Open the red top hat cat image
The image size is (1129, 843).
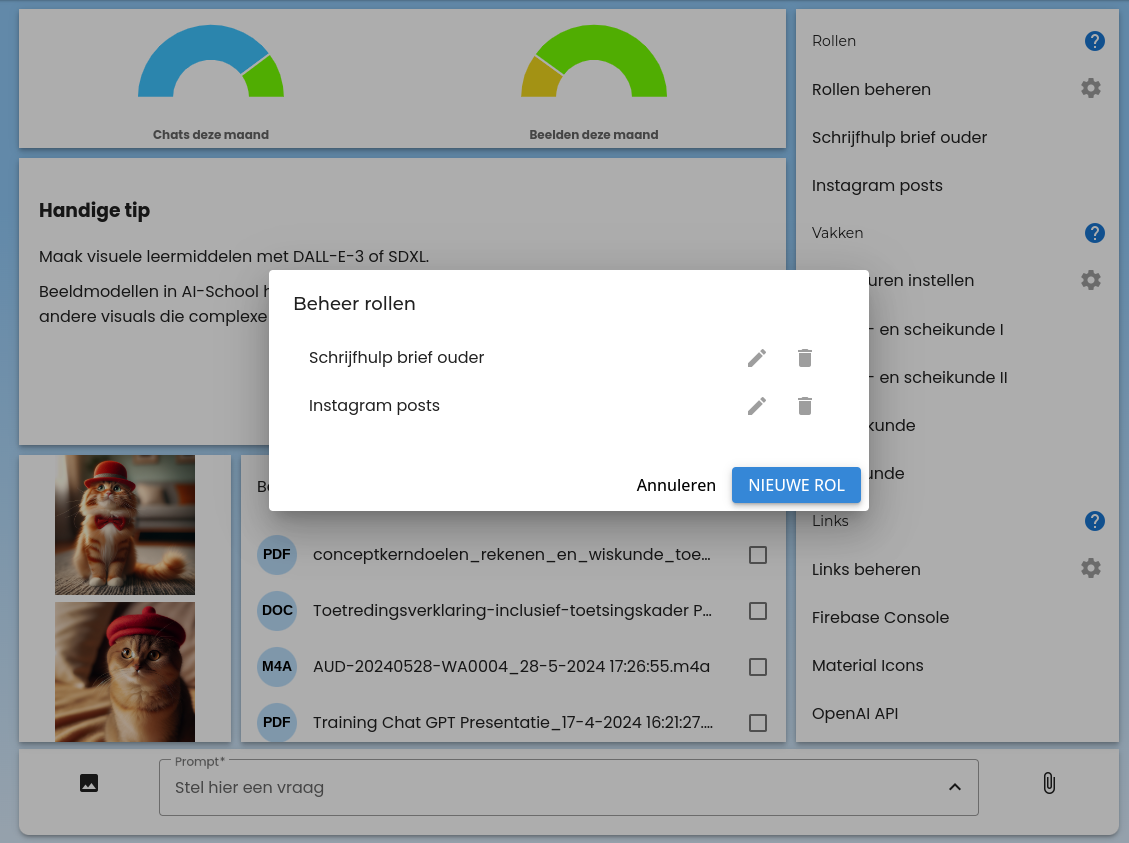coord(125,525)
